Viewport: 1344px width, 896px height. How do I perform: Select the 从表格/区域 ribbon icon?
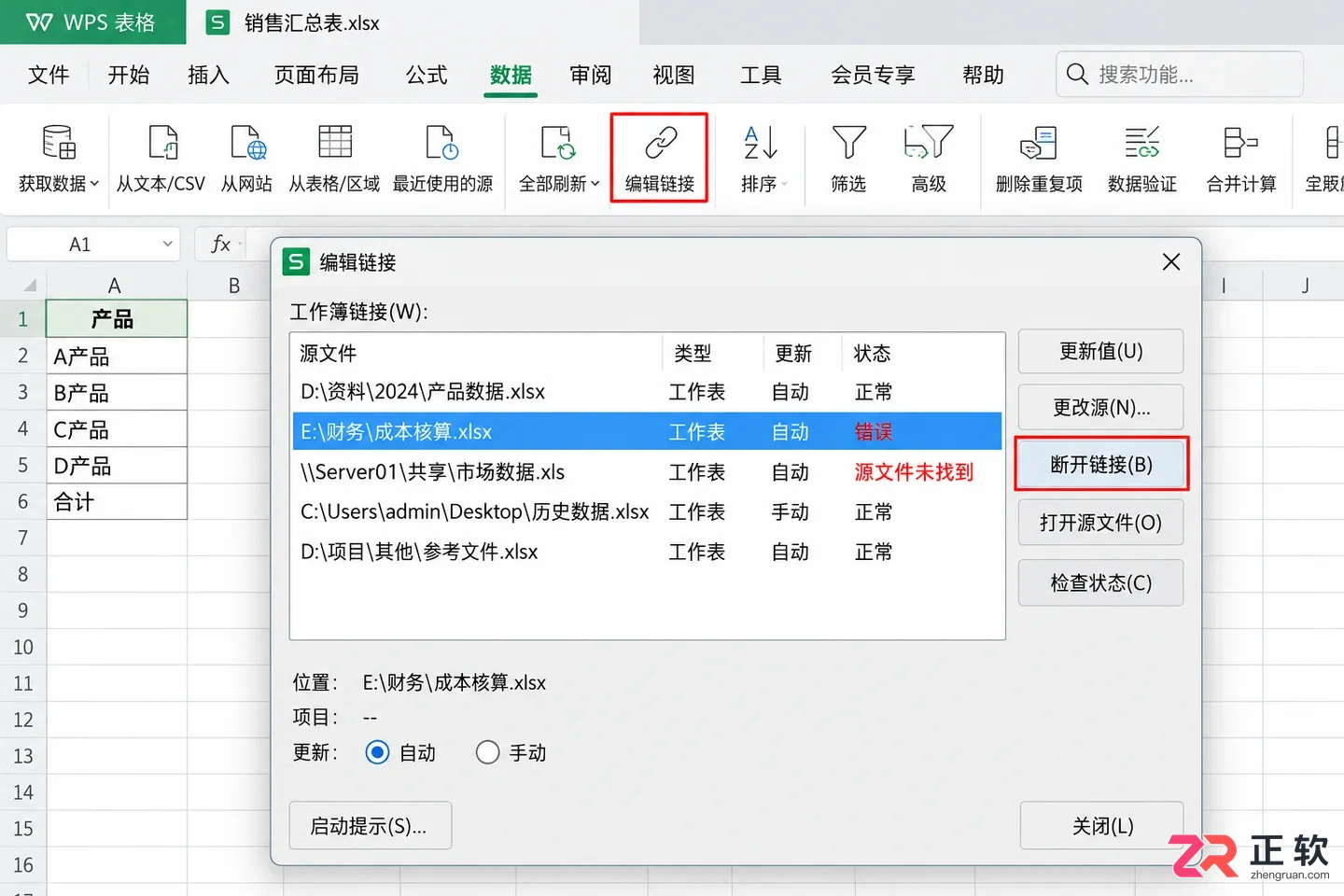[x=335, y=143]
